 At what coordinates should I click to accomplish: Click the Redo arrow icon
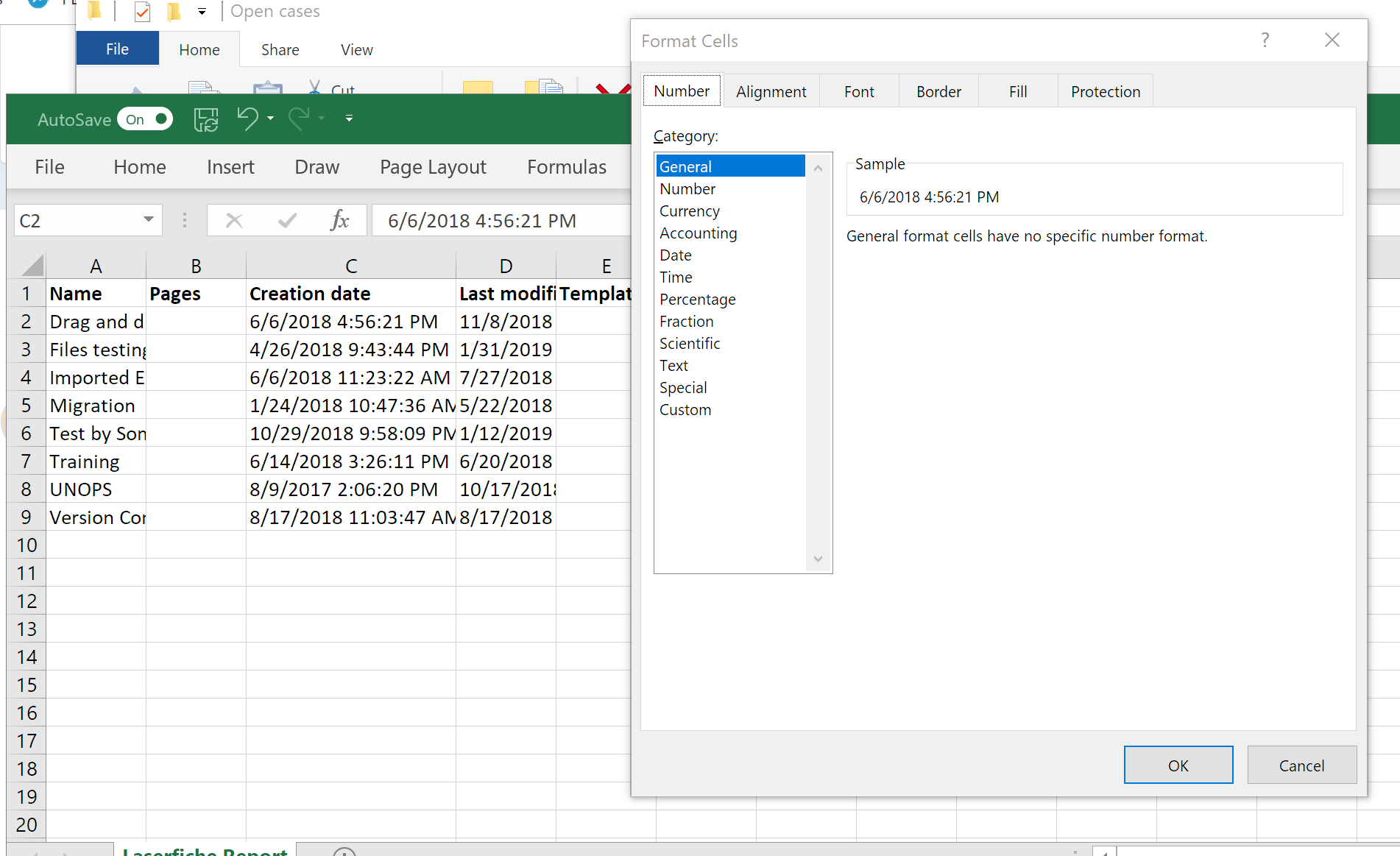[x=299, y=119]
